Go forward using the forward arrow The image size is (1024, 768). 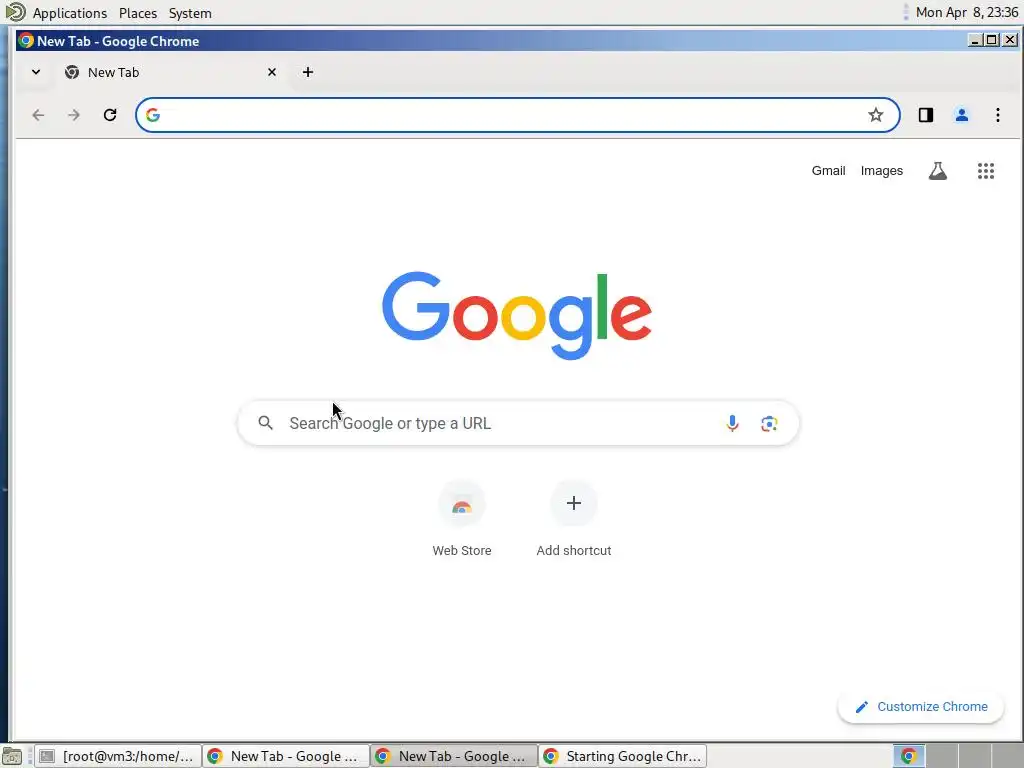point(74,115)
